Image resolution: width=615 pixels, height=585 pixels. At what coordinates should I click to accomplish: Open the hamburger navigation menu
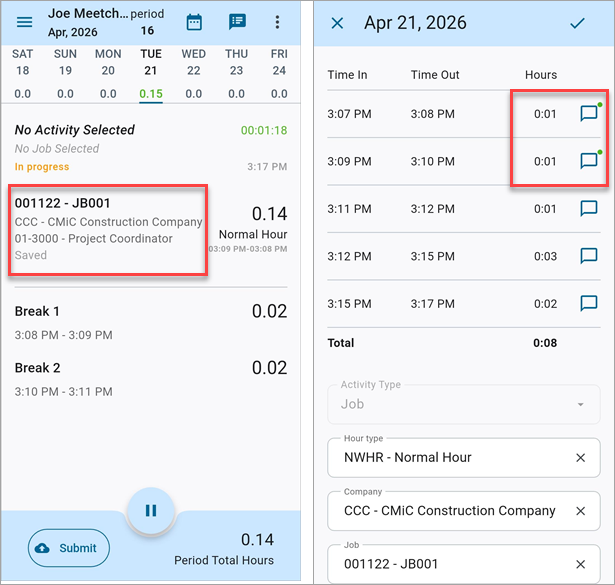(24, 22)
